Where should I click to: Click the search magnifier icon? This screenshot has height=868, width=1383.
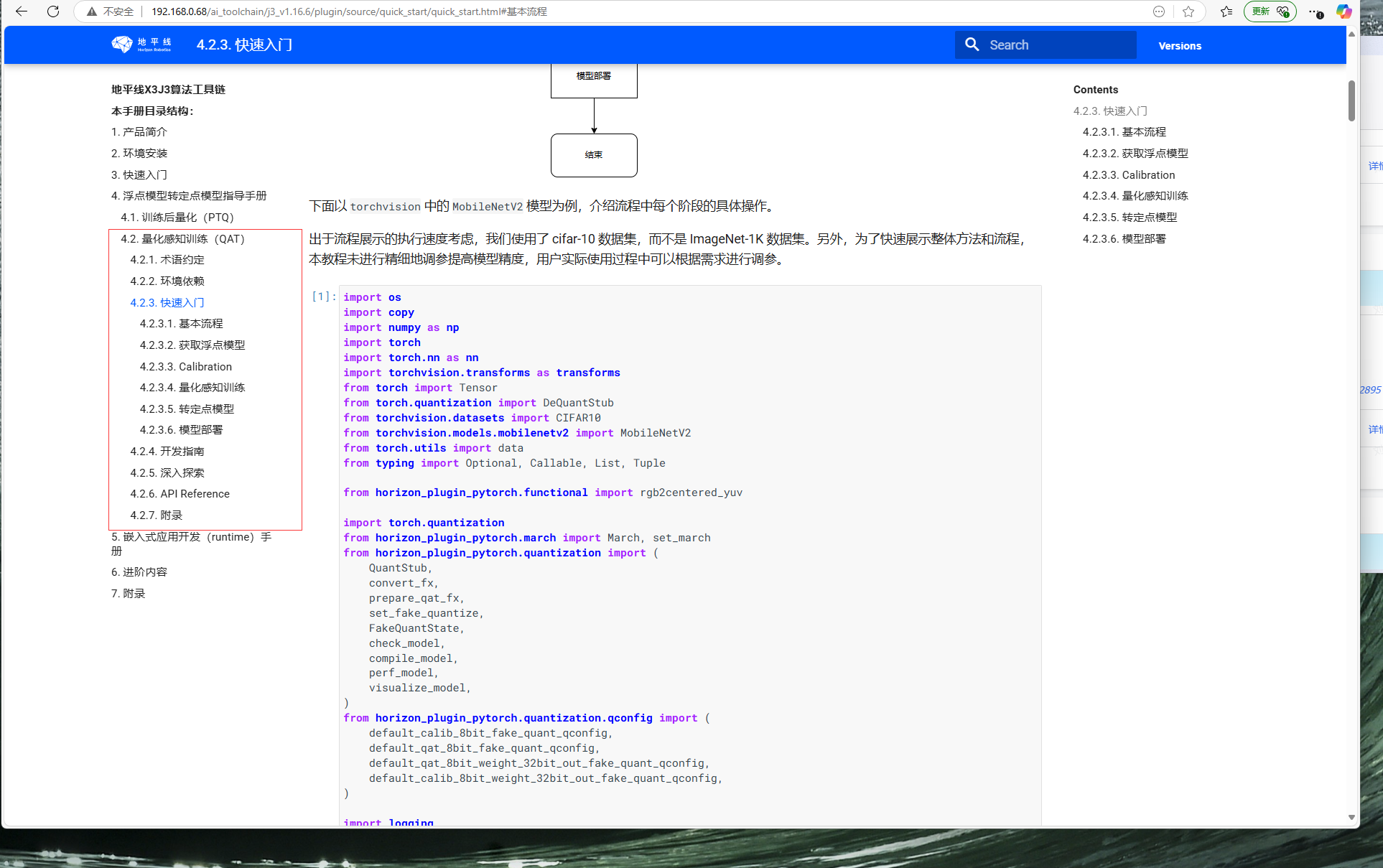click(972, 45)
